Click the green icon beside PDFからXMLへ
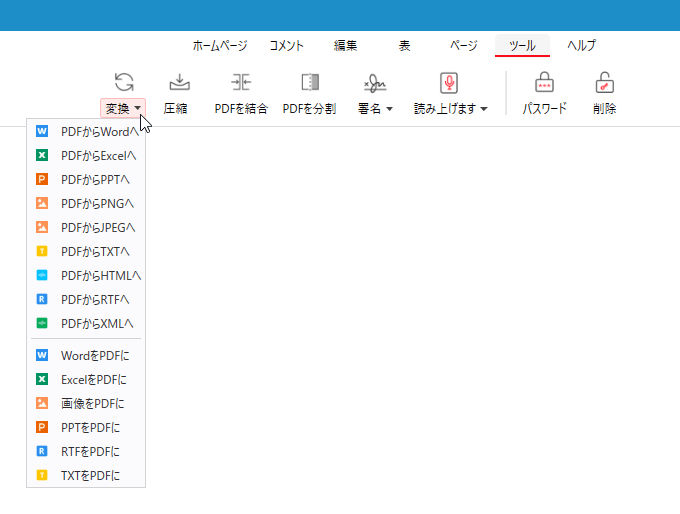The image size is (680, 514). (x=42, y=323)
